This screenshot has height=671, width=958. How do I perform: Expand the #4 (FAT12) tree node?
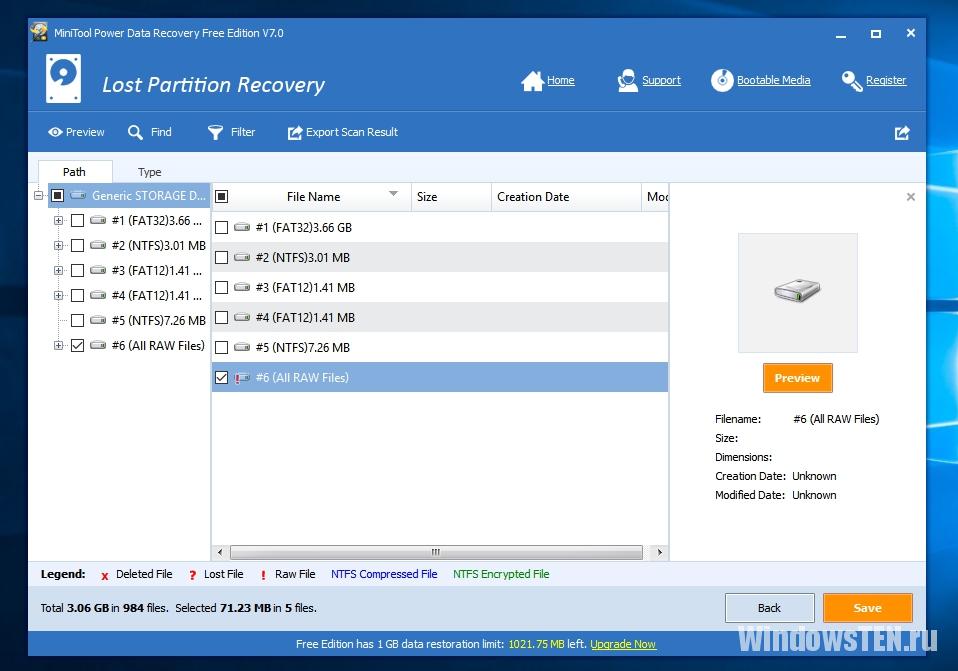(58, 295)
